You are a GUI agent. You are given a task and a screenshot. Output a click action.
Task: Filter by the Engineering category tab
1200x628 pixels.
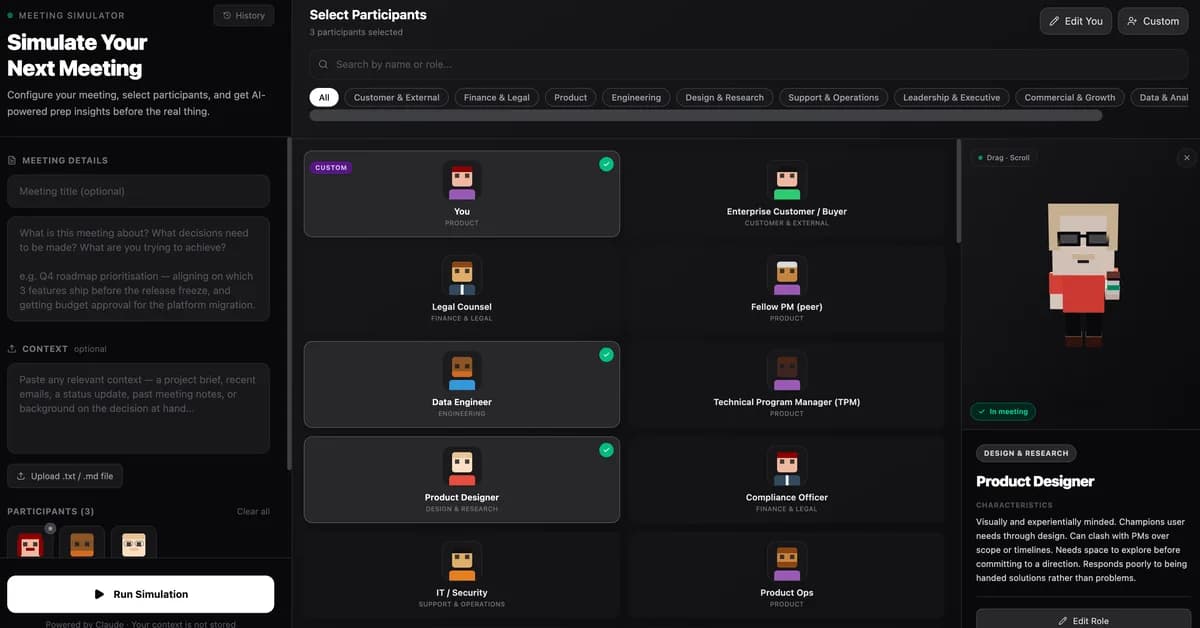pyautogui.click(x=636, y=97)
